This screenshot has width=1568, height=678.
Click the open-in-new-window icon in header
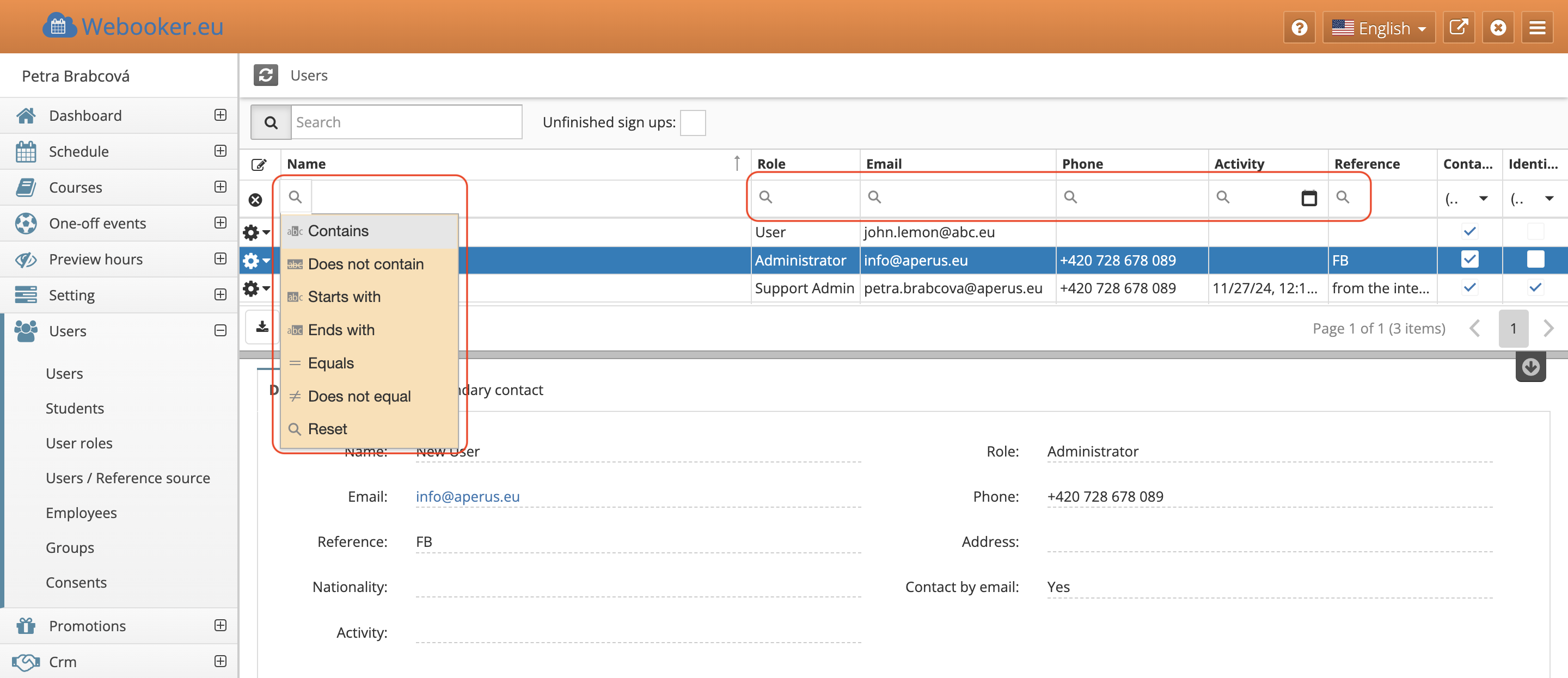(1459, 28)
